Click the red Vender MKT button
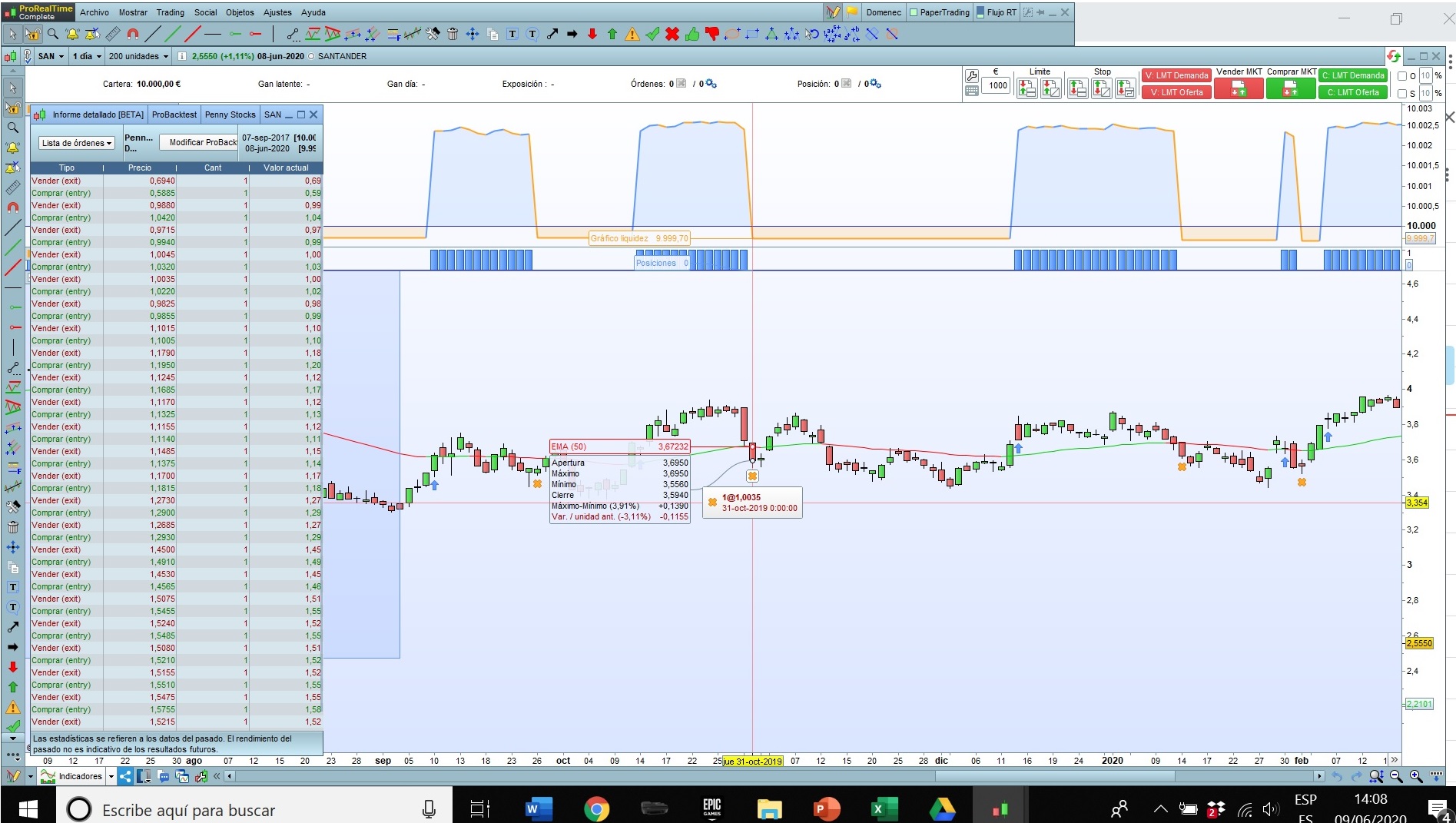Image resolution: width=1456 pixels, height=823 pixels. pos(1239,89)
